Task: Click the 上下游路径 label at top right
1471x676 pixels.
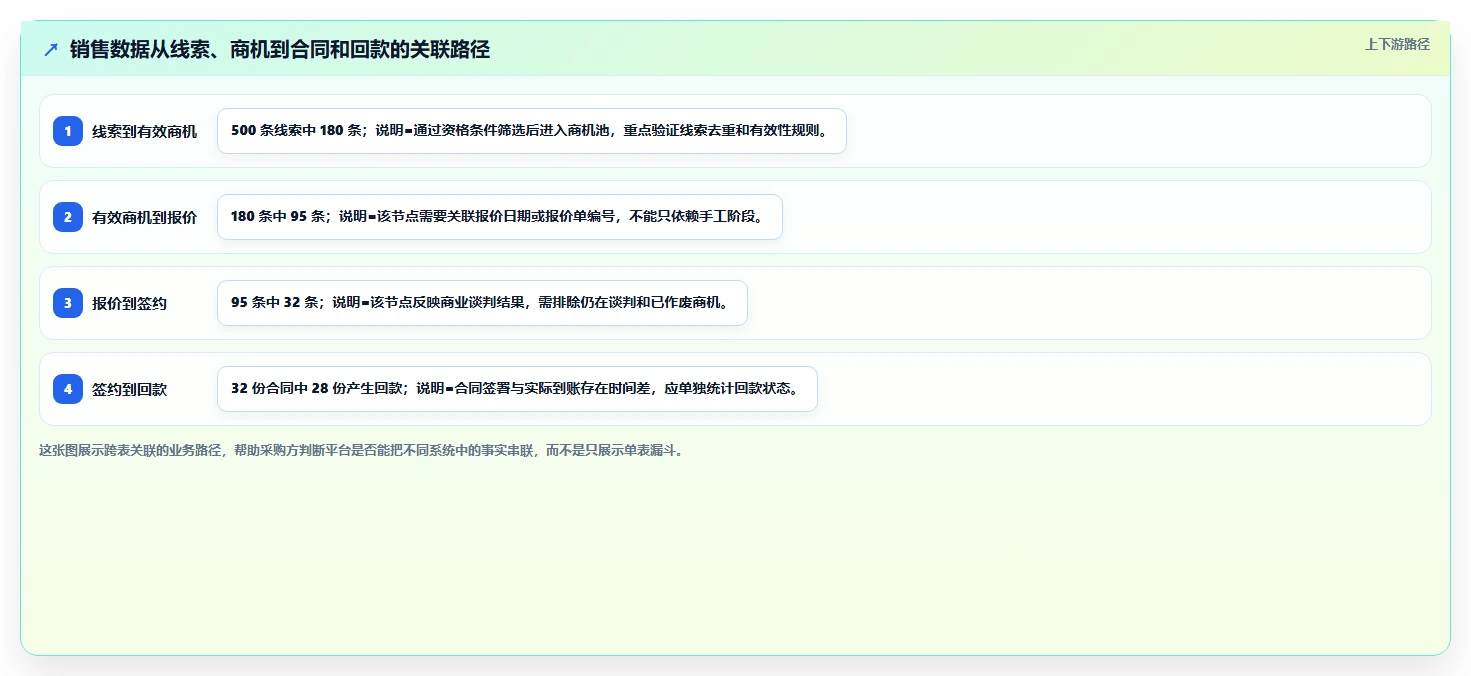Action: coord(1397,44)
